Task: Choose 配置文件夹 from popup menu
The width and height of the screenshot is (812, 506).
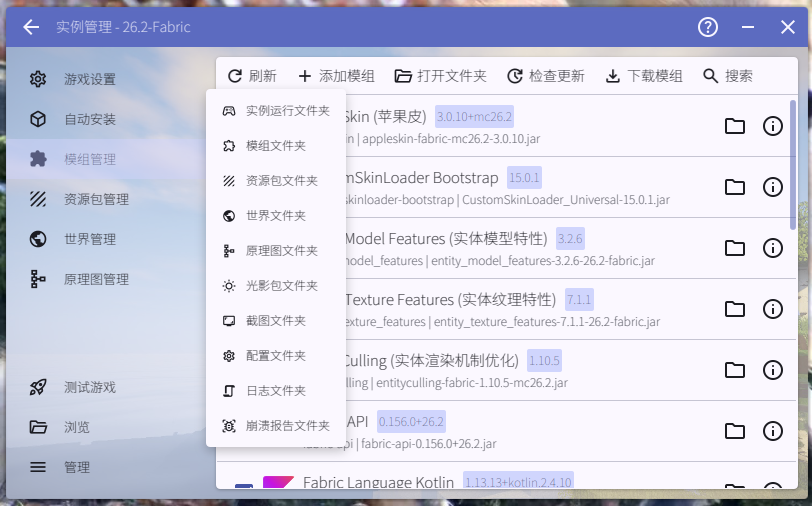Action: (x=276, y=356)
